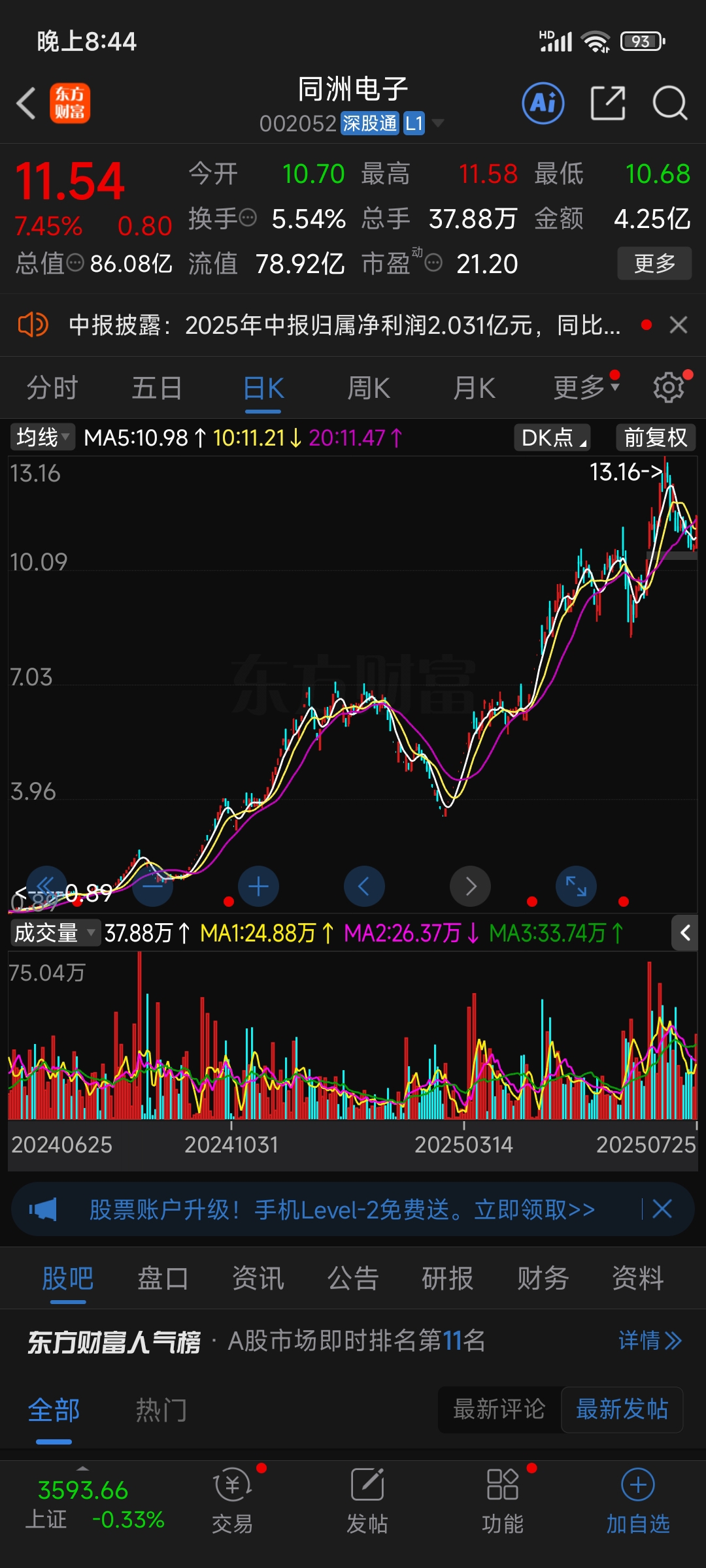Select the 日K chart tab
This screenshot has height=1568, width=706.
263,388
